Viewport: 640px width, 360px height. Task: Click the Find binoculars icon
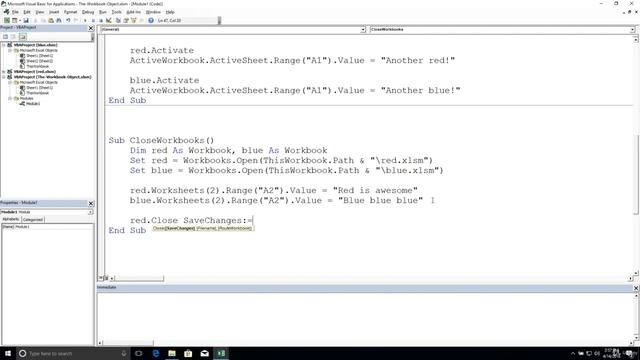pyautogui.click(x=59, y=20)
